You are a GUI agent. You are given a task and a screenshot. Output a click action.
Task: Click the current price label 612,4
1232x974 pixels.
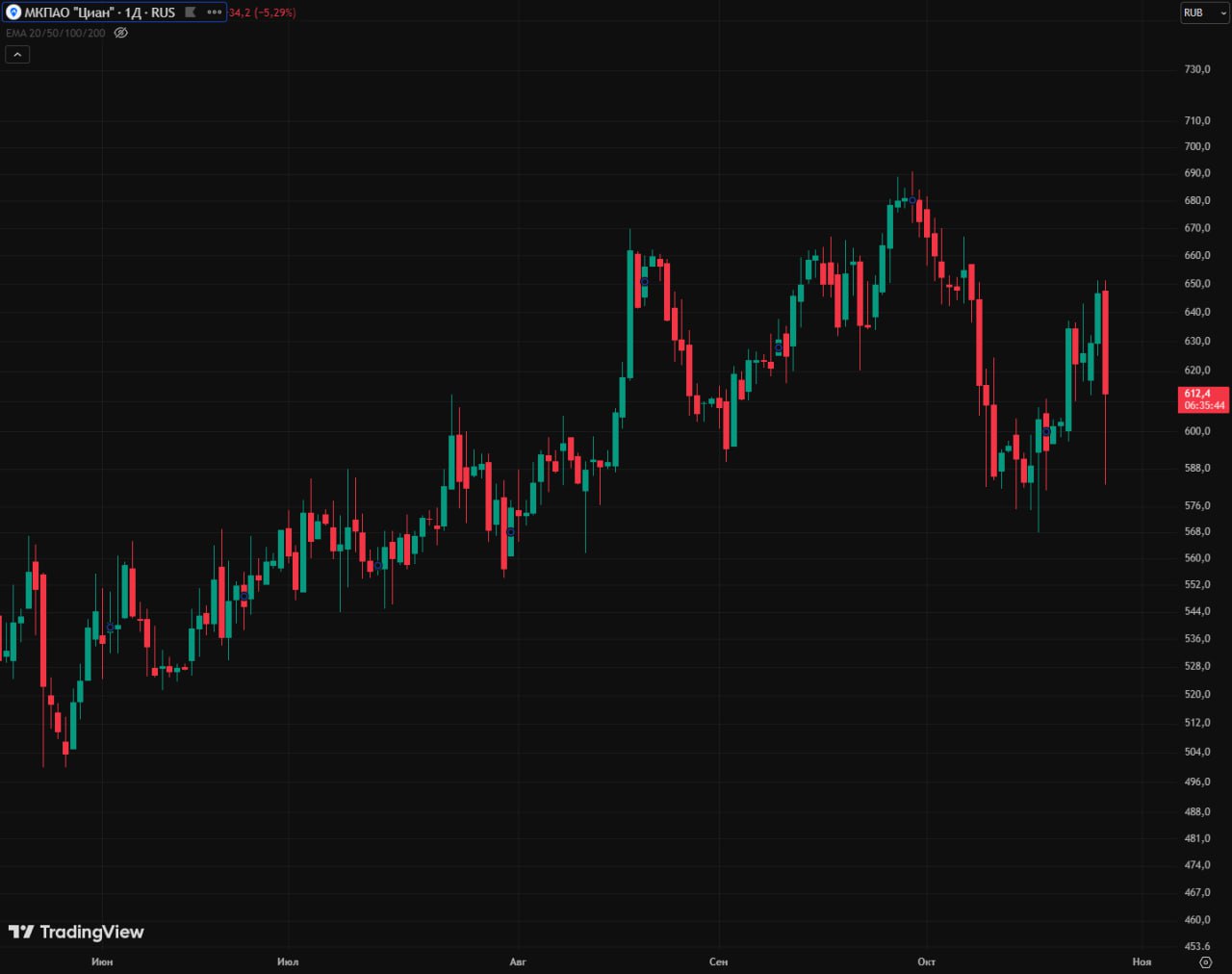click(1203, 399)
